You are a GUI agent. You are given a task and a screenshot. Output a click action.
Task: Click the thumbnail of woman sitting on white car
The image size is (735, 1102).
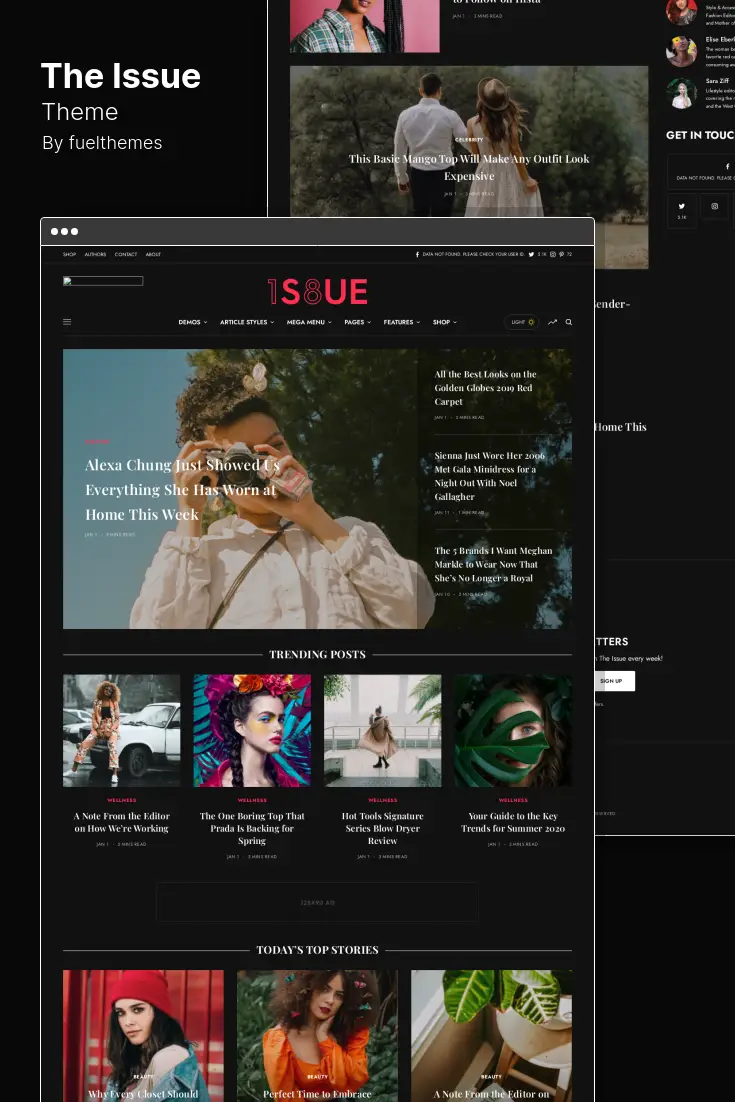tap(122, 730)
